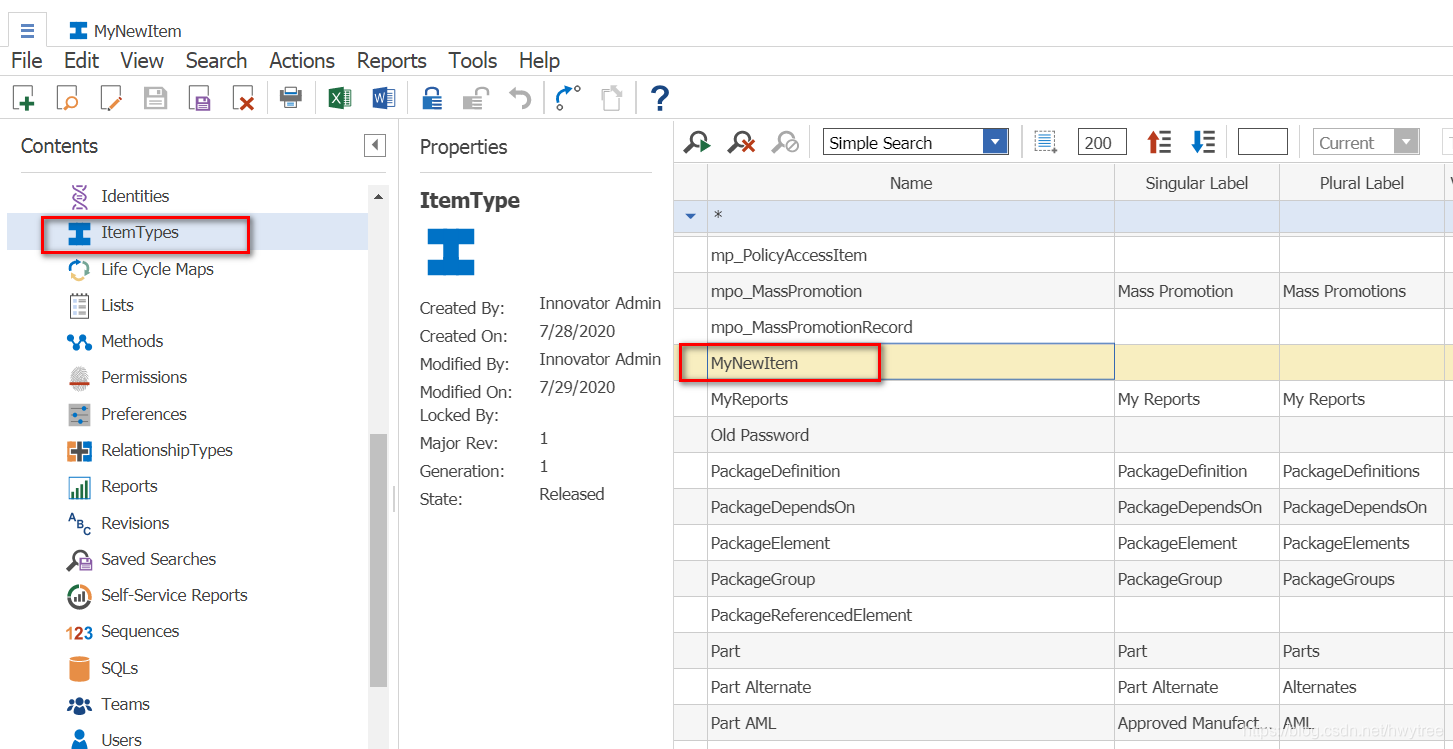1453x749 pixels.
Task: Click the Create New Item toolbar icon
Action: pos(23,98)
